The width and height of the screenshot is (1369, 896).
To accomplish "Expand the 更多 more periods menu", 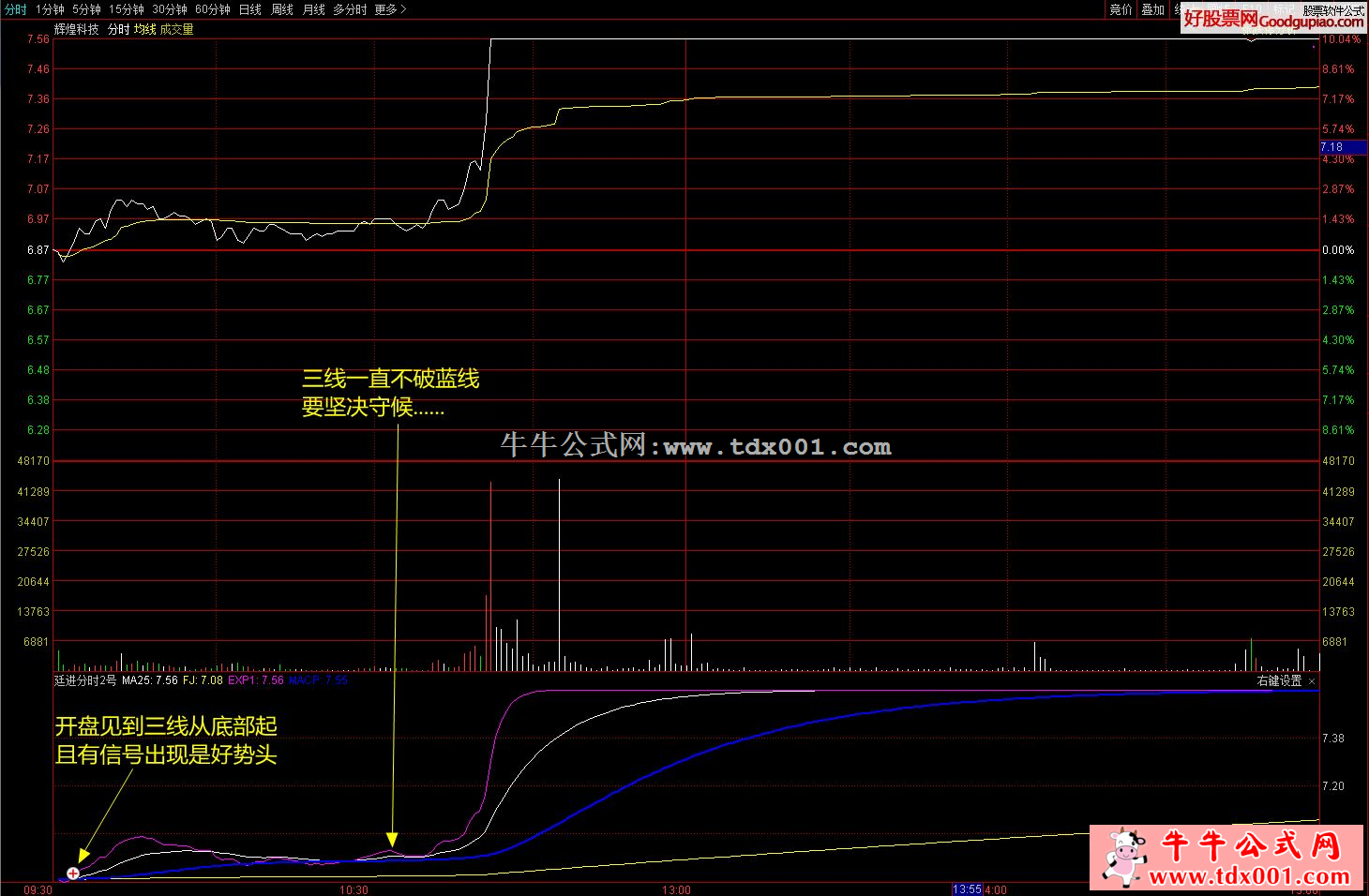I will [390, 9].
